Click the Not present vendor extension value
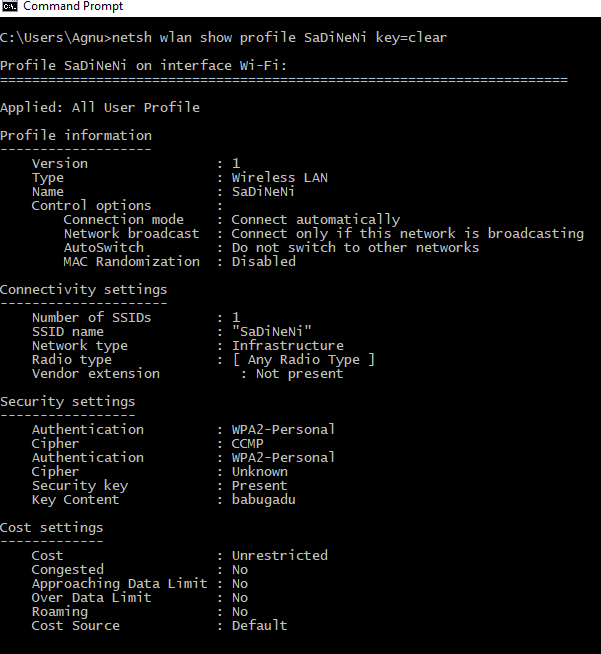The height and width of the screenshot is (654, 601). pyautogui.click(x=299, y=373)
